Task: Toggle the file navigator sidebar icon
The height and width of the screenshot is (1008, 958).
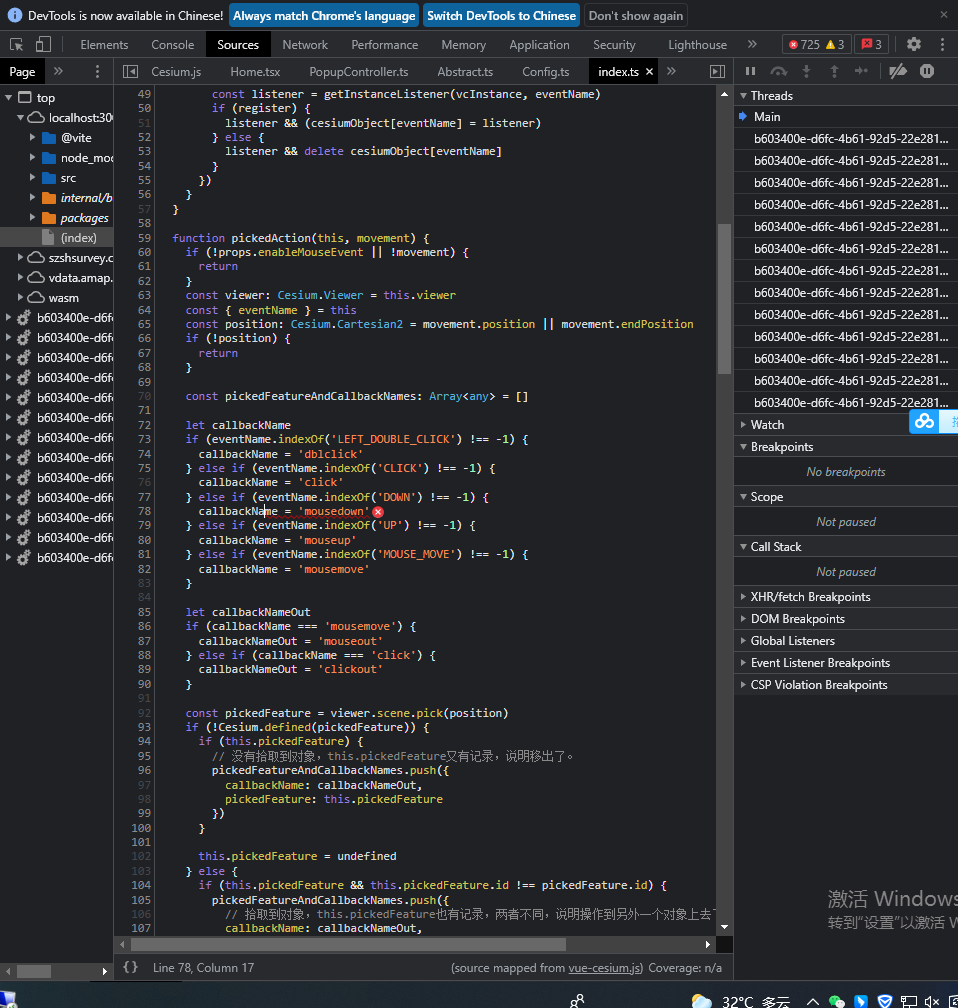Action: [x=130, y=71]
